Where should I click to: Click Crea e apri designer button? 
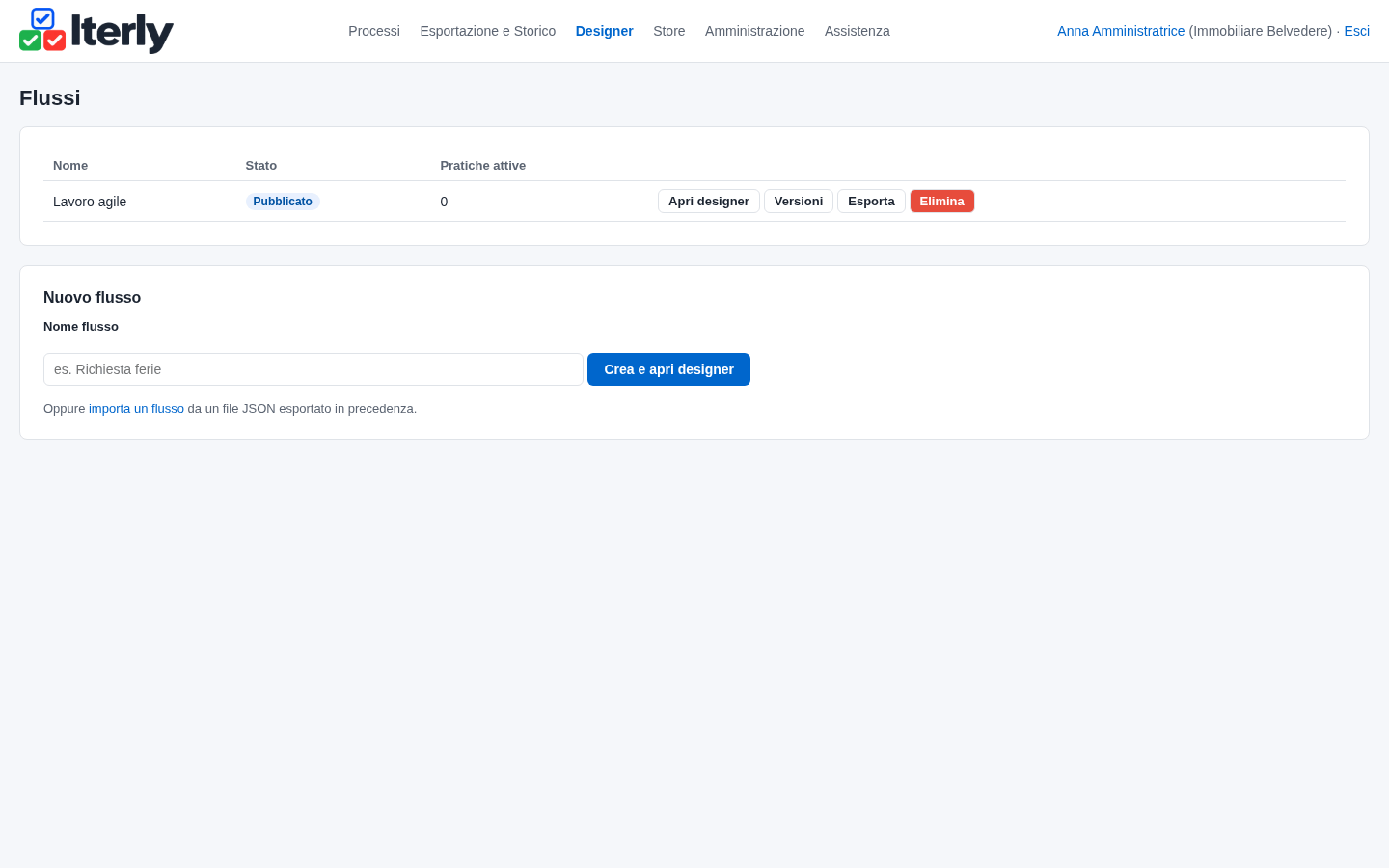coord(668,369)
